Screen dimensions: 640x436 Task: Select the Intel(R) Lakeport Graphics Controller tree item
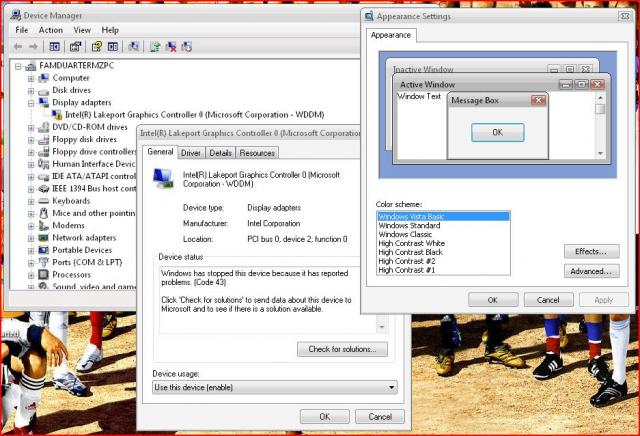coord(194,115)
